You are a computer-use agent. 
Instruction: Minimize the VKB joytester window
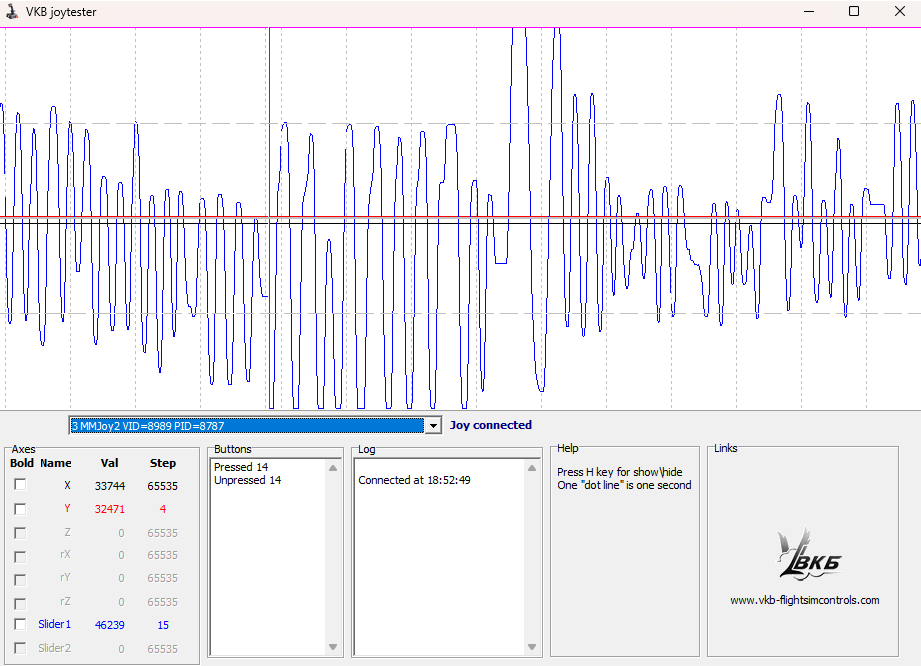coord(807,12)
